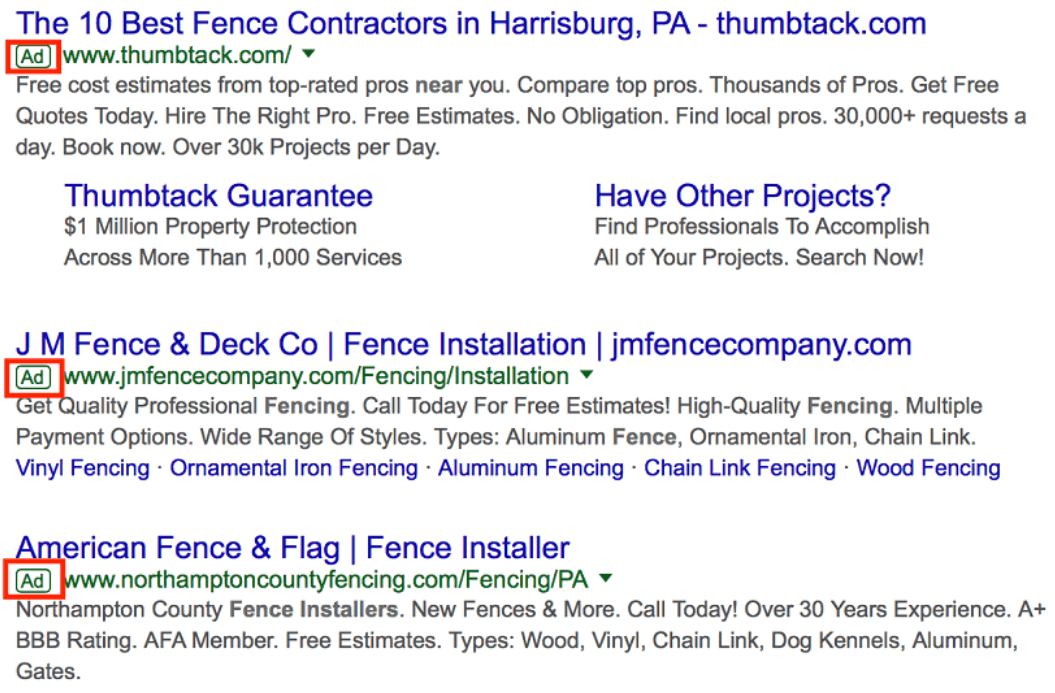This screenshot has height=693, width=1055.
Task: Open the J M Fence & Deck Co headline
Action: coord(463,345)
